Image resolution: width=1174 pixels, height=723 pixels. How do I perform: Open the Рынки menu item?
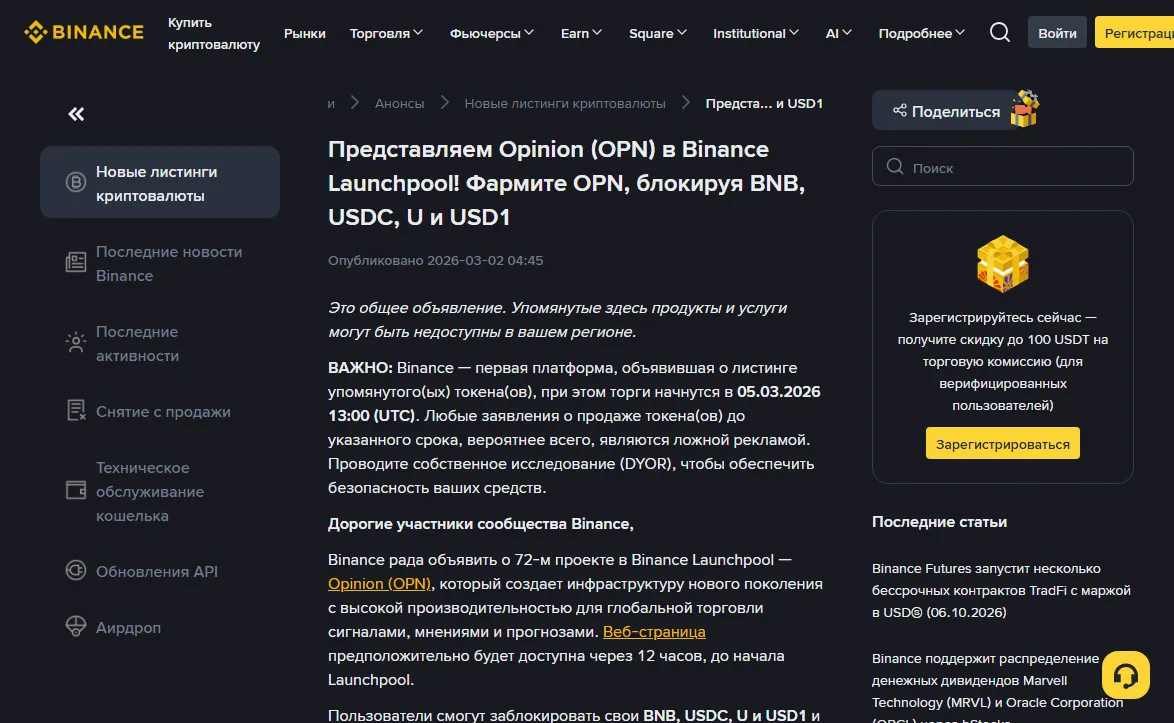tap(305, 33)
